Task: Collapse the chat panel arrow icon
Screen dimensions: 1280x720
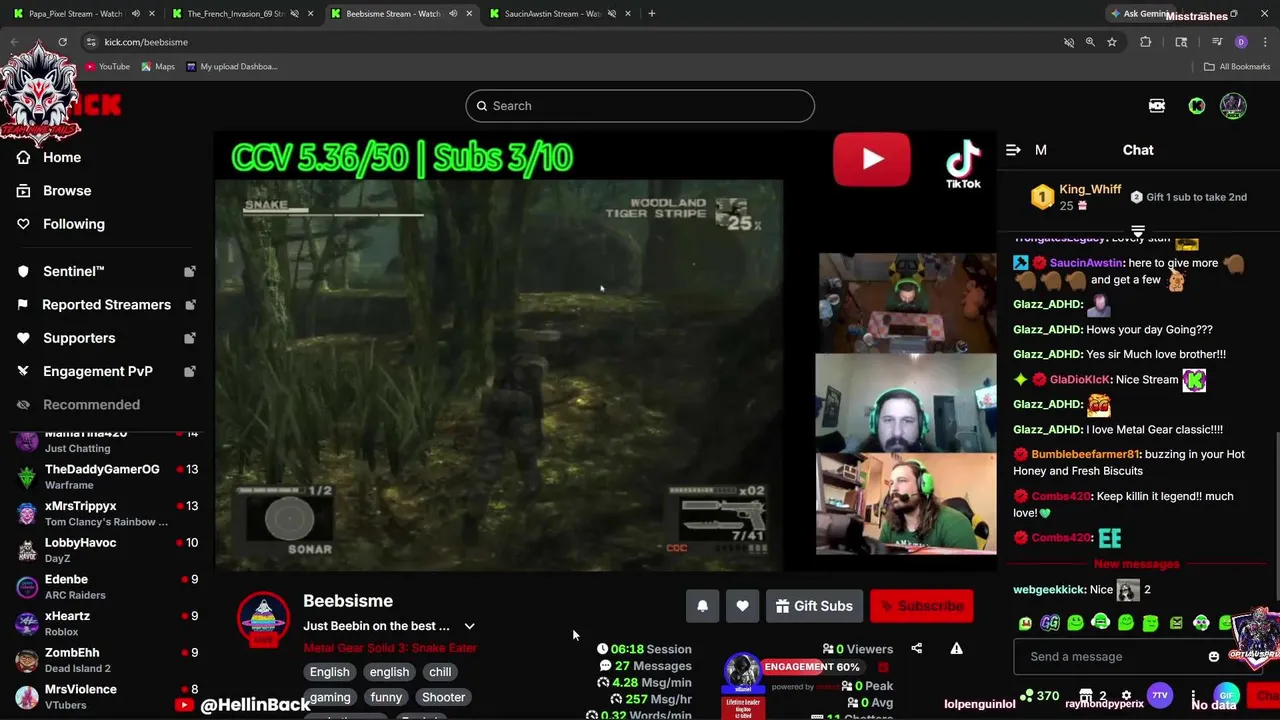Action: 1013,150
